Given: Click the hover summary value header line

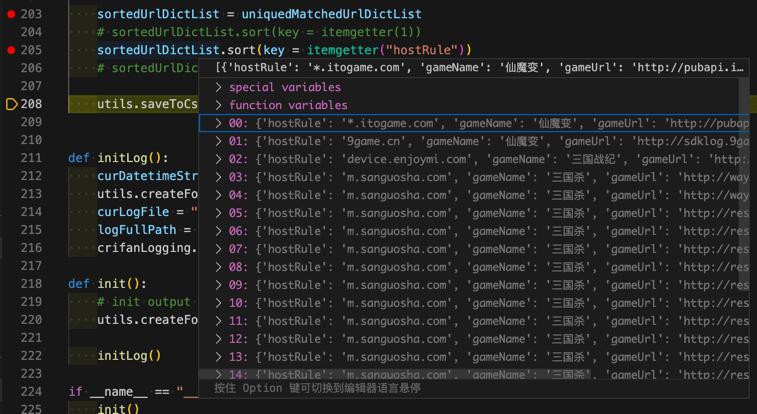Looking at the screenshot, I should (x=479, y=68).
